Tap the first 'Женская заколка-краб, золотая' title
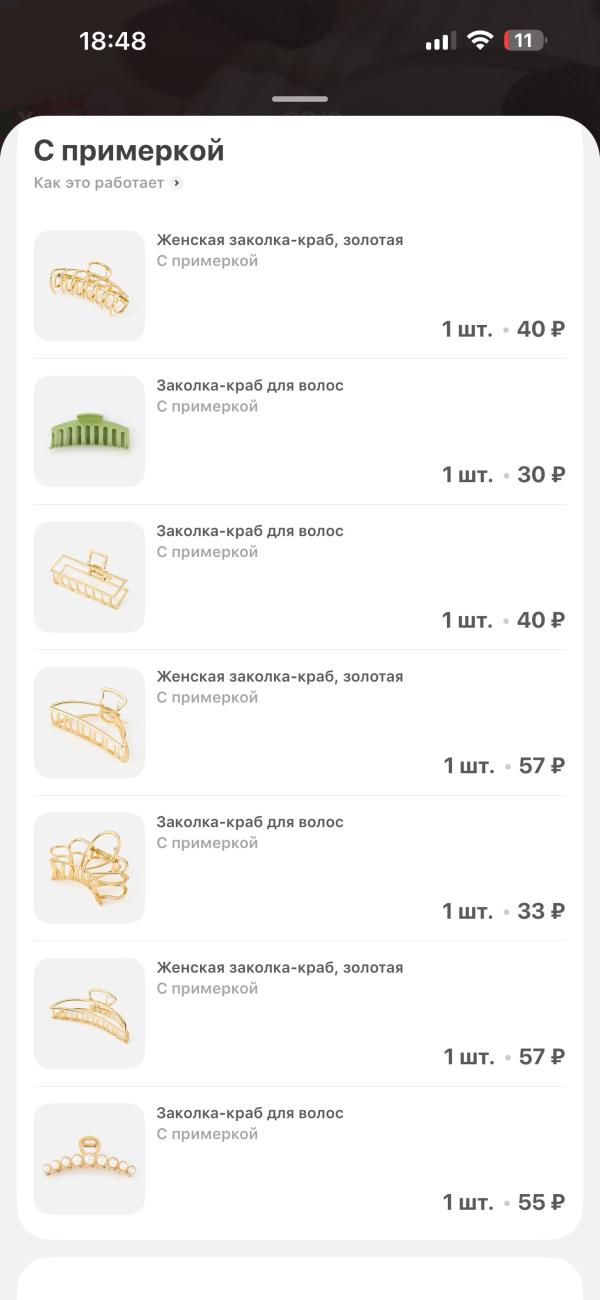This screenshot has height=1300, width=600. [280, 240]
